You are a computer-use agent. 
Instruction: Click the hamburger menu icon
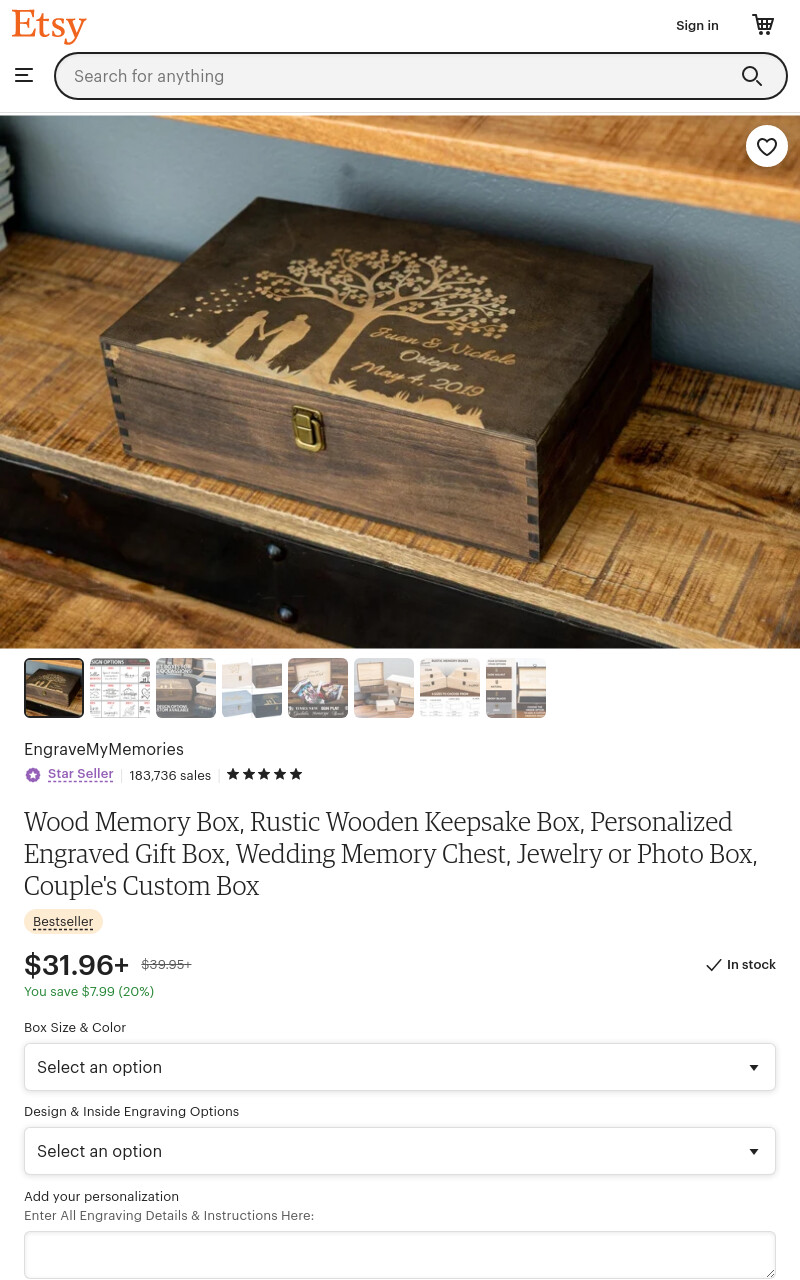(24, 75)
